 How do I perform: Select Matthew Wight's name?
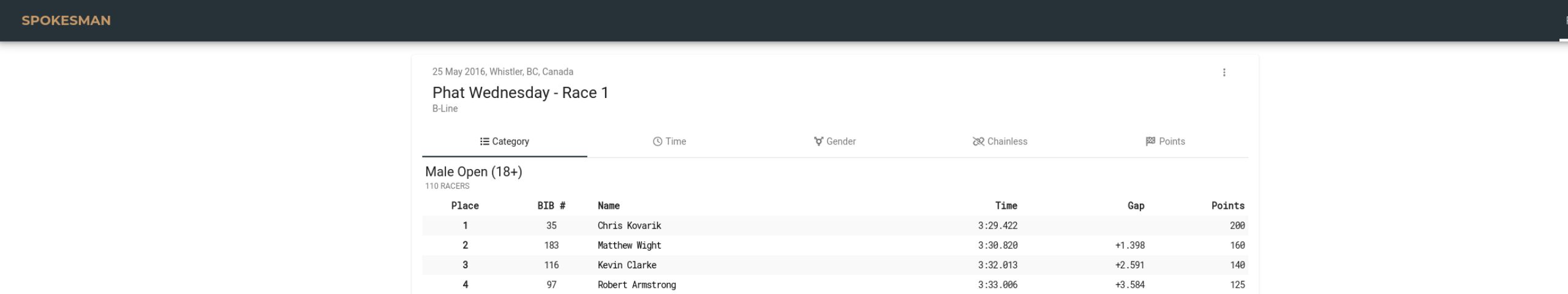629,245
